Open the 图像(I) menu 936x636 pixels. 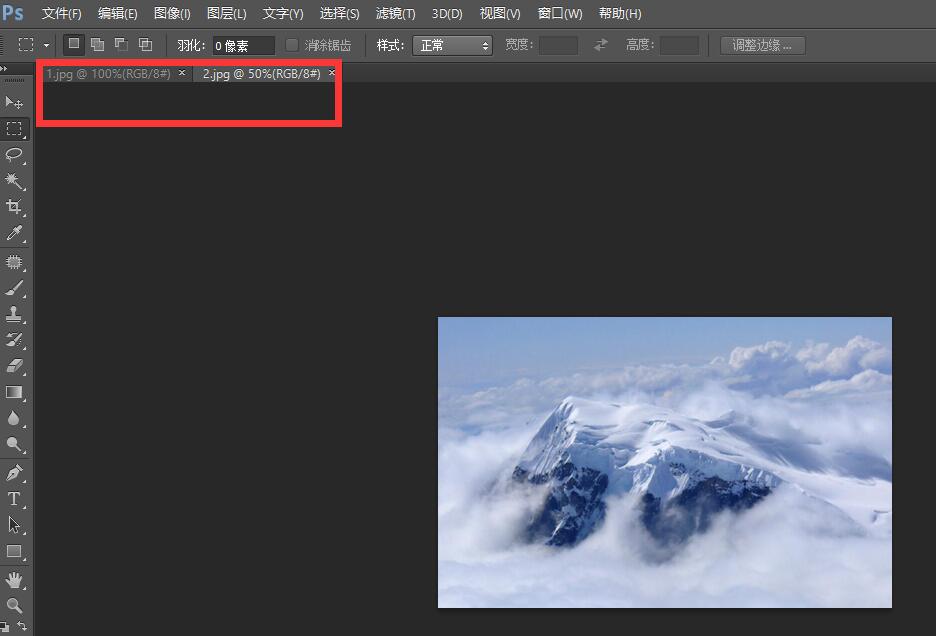172,13
